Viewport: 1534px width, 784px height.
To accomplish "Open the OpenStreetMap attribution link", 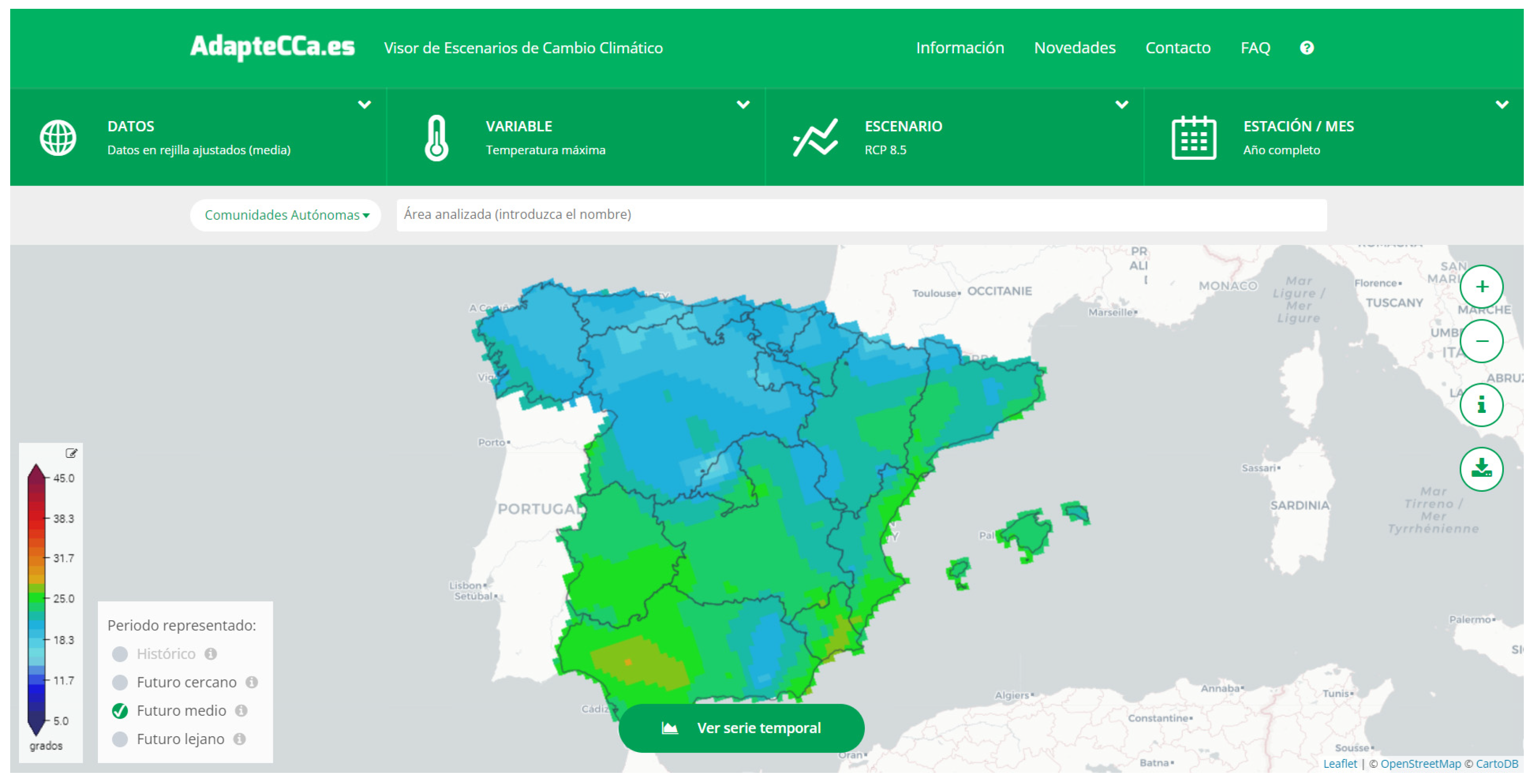I will (1420, 764).
